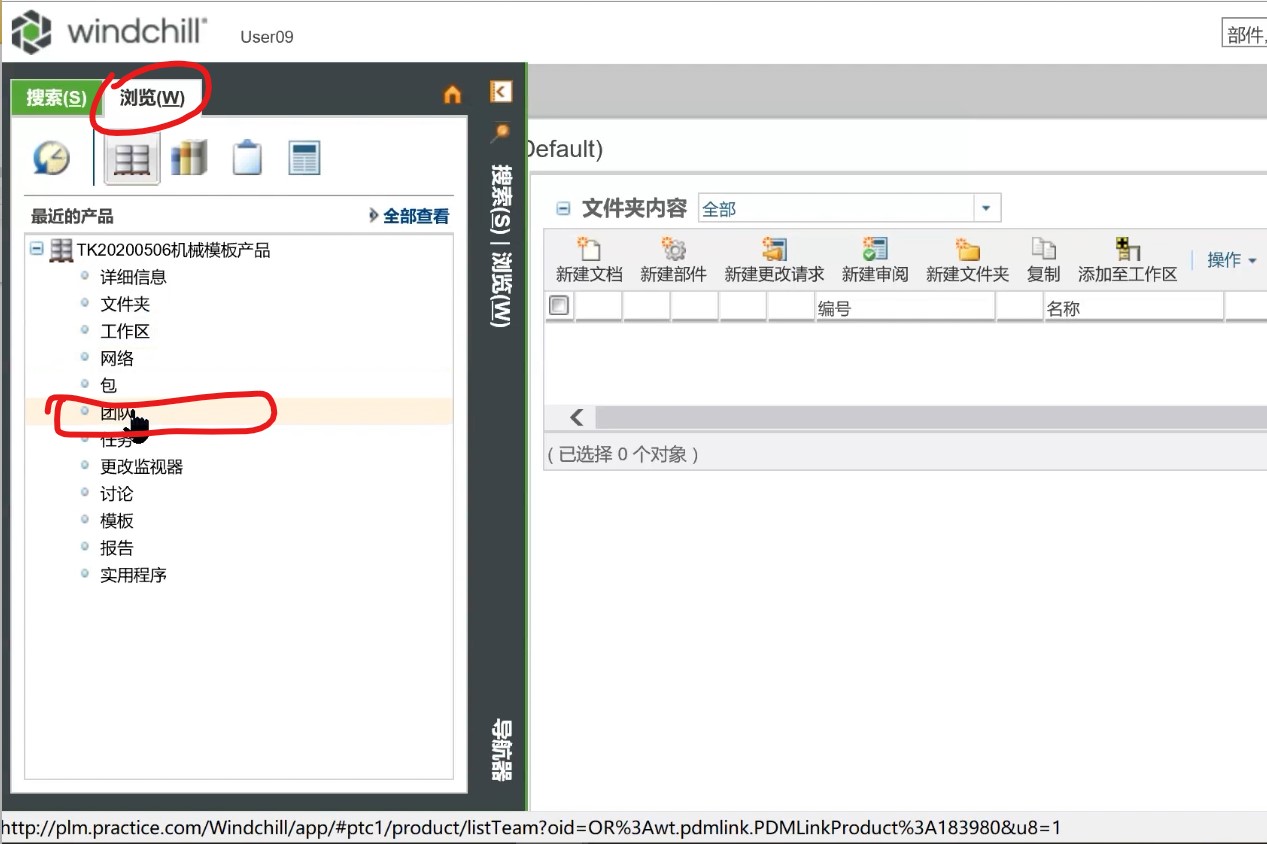
Task: Collapse the 文件夹内容 section
Action: 563,208
